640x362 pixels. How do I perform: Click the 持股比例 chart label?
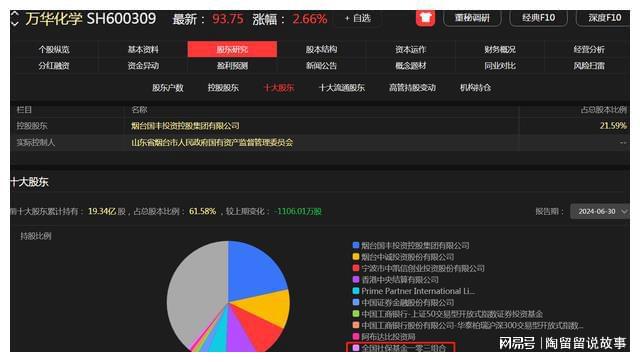pyautogui.click(x=36, y=236)
